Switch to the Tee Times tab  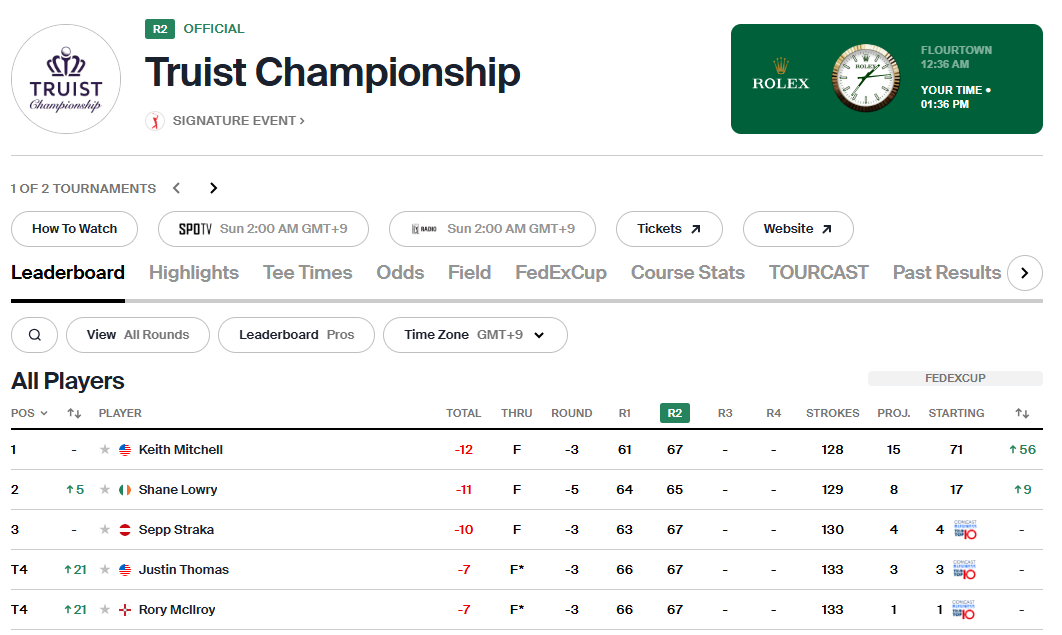[307, 273]
